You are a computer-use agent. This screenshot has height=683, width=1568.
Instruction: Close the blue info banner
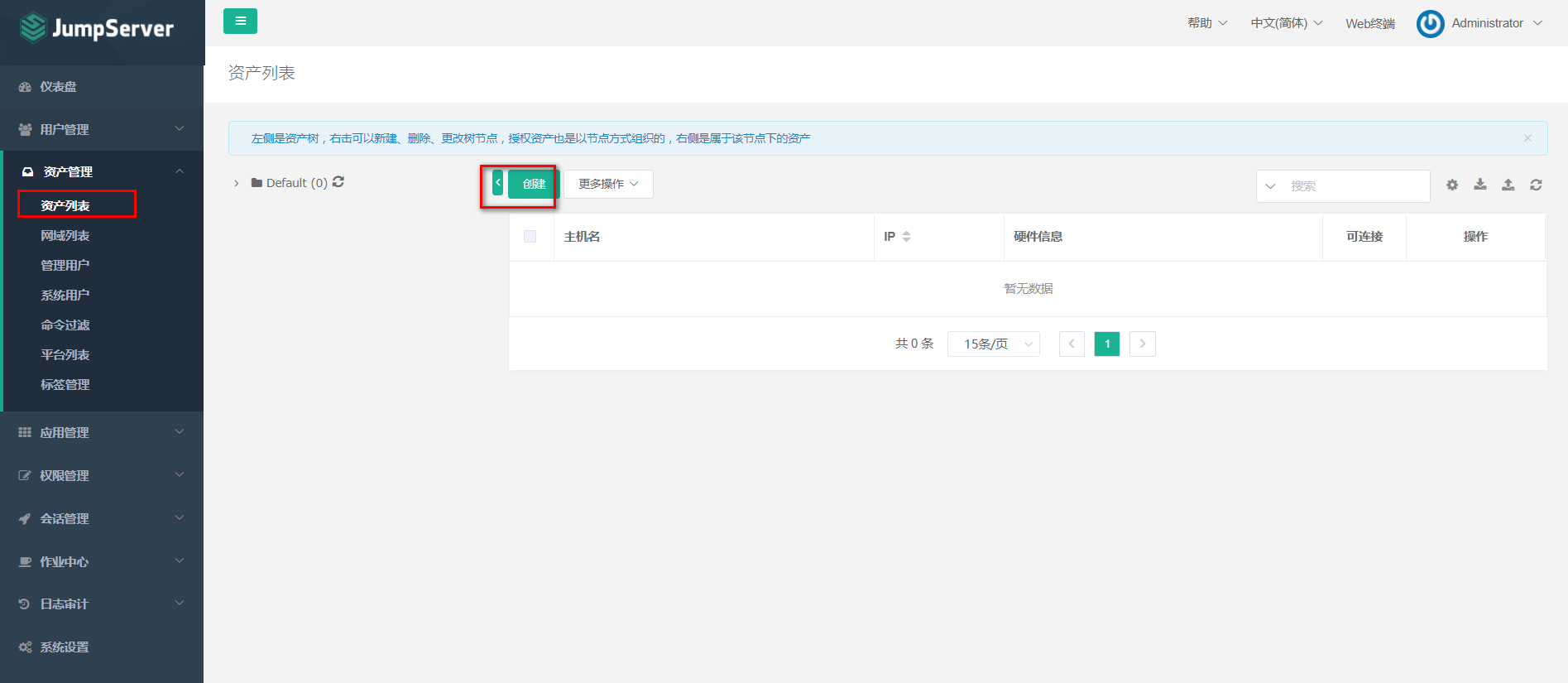[x=1527, y=138]
